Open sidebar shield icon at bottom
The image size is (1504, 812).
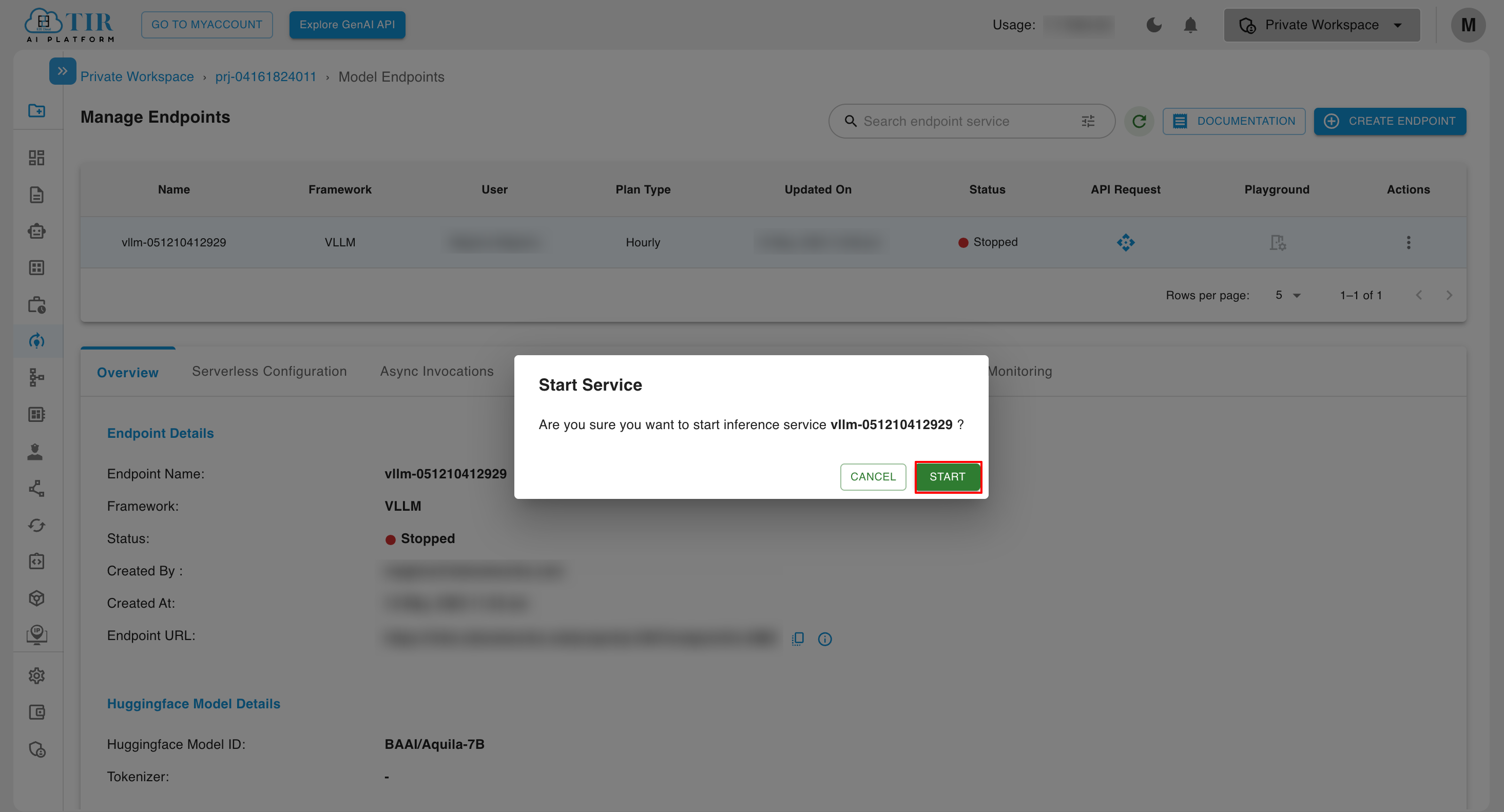(x=37, y=749)
